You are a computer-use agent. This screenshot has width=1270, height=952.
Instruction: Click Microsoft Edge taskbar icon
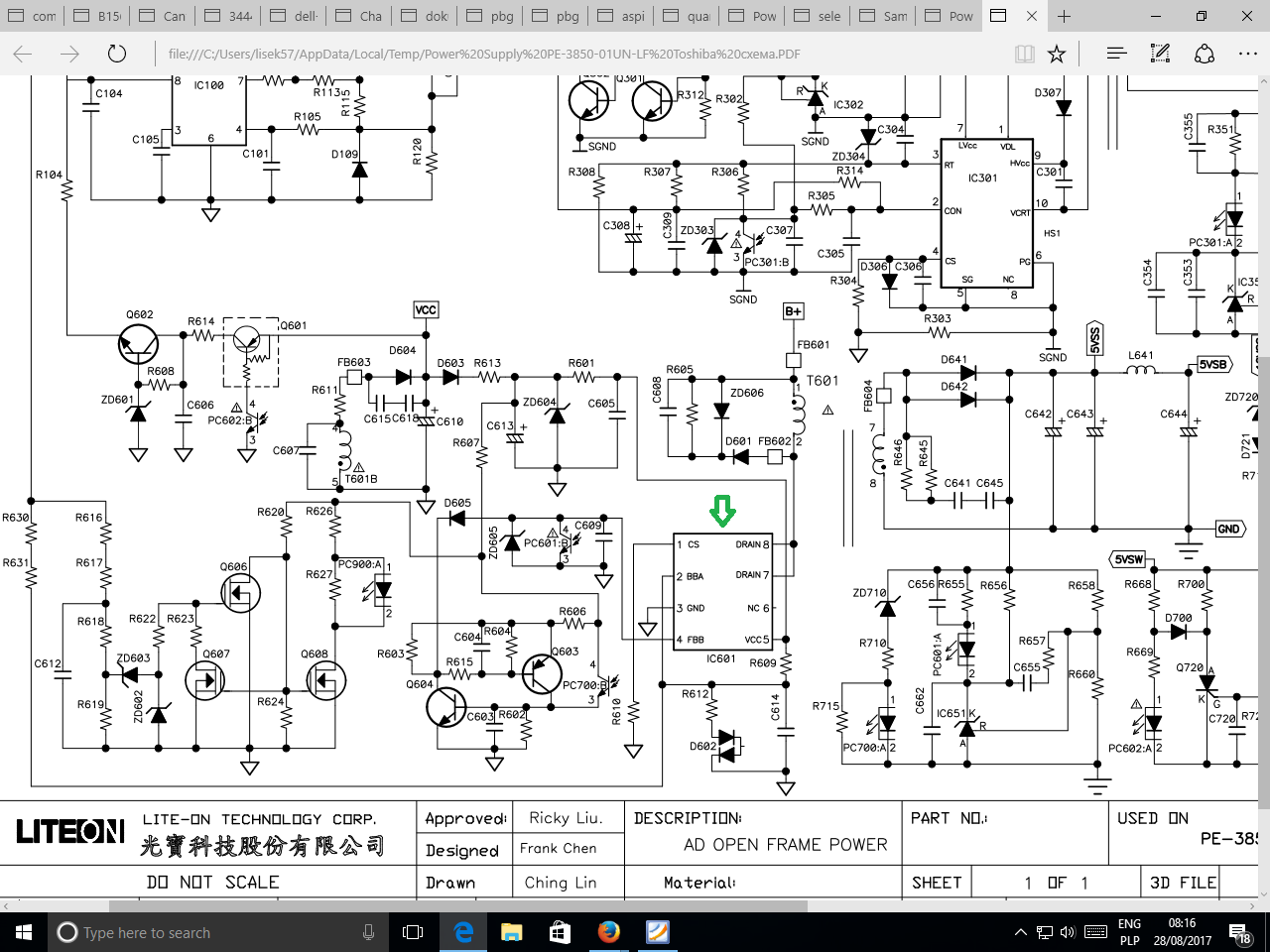(463, 932)
